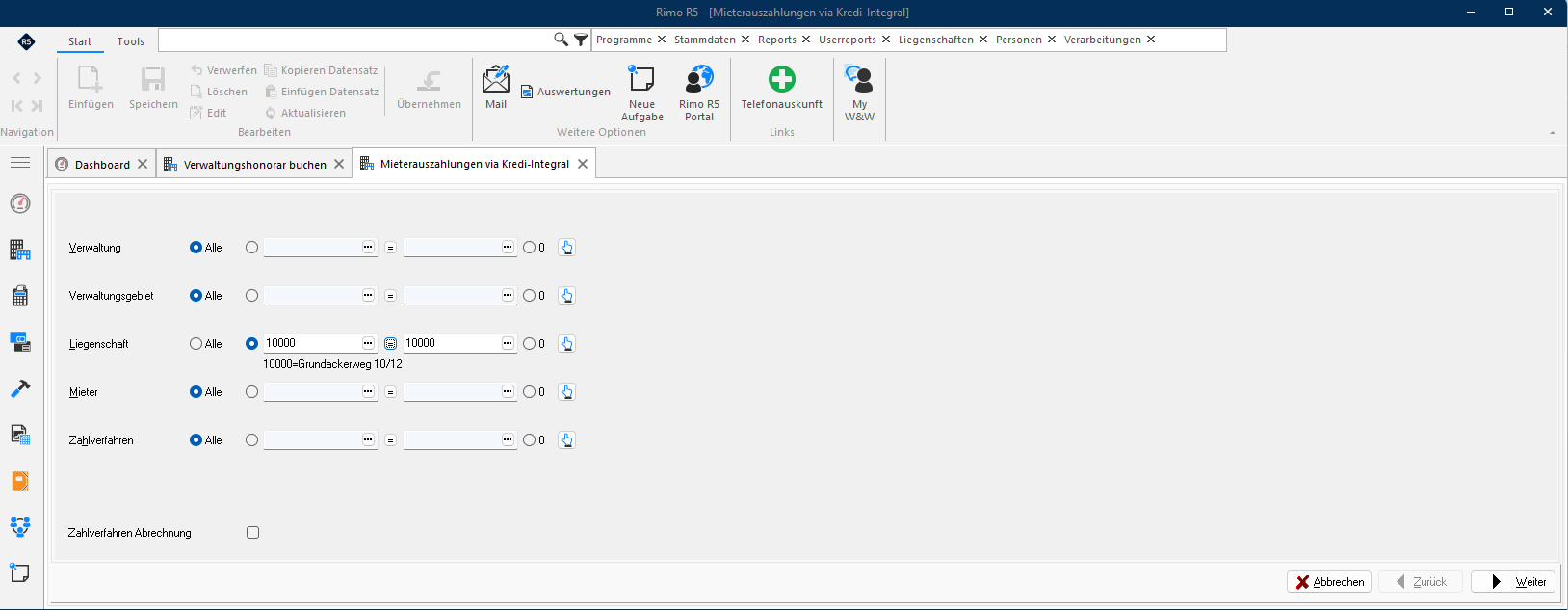Switch to the Dashboard tab
1568x610 pixels.
[x=102, y=165]
